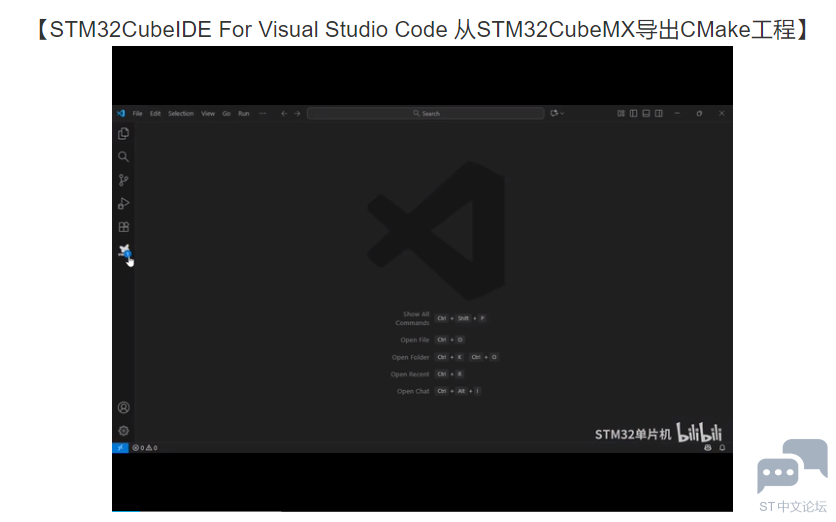Click the remote window indicator in status bar
The image size is (836, 522).
[120, 447]
